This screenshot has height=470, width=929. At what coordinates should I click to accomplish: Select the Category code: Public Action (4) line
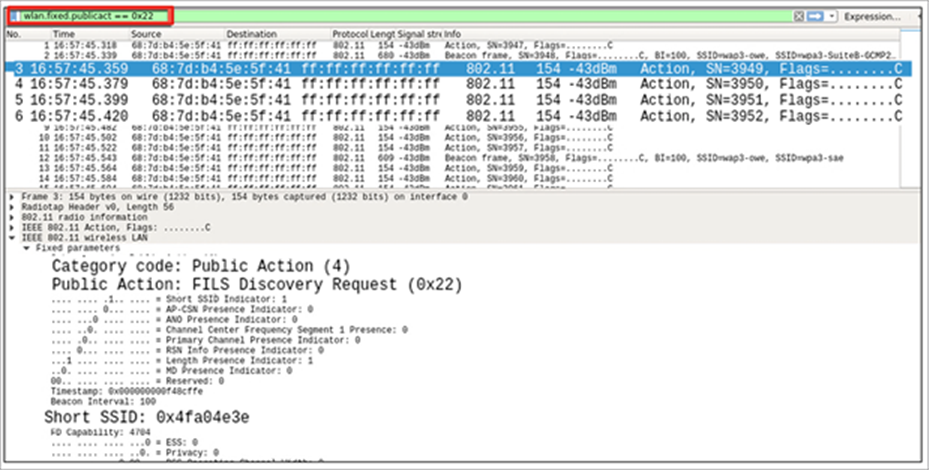(201, 266)
